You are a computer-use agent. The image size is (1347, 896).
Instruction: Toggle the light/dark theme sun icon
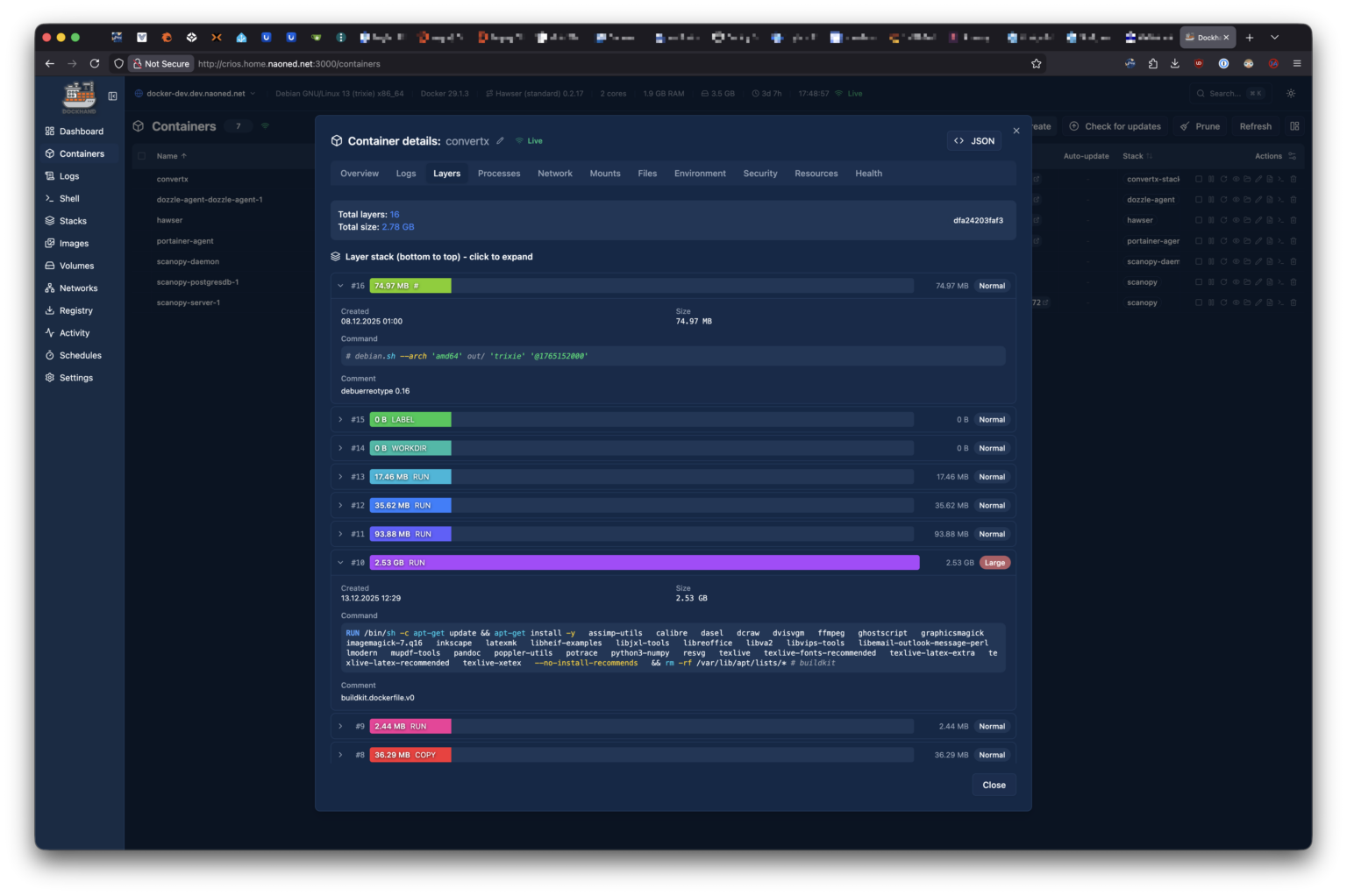[1291, 94]
